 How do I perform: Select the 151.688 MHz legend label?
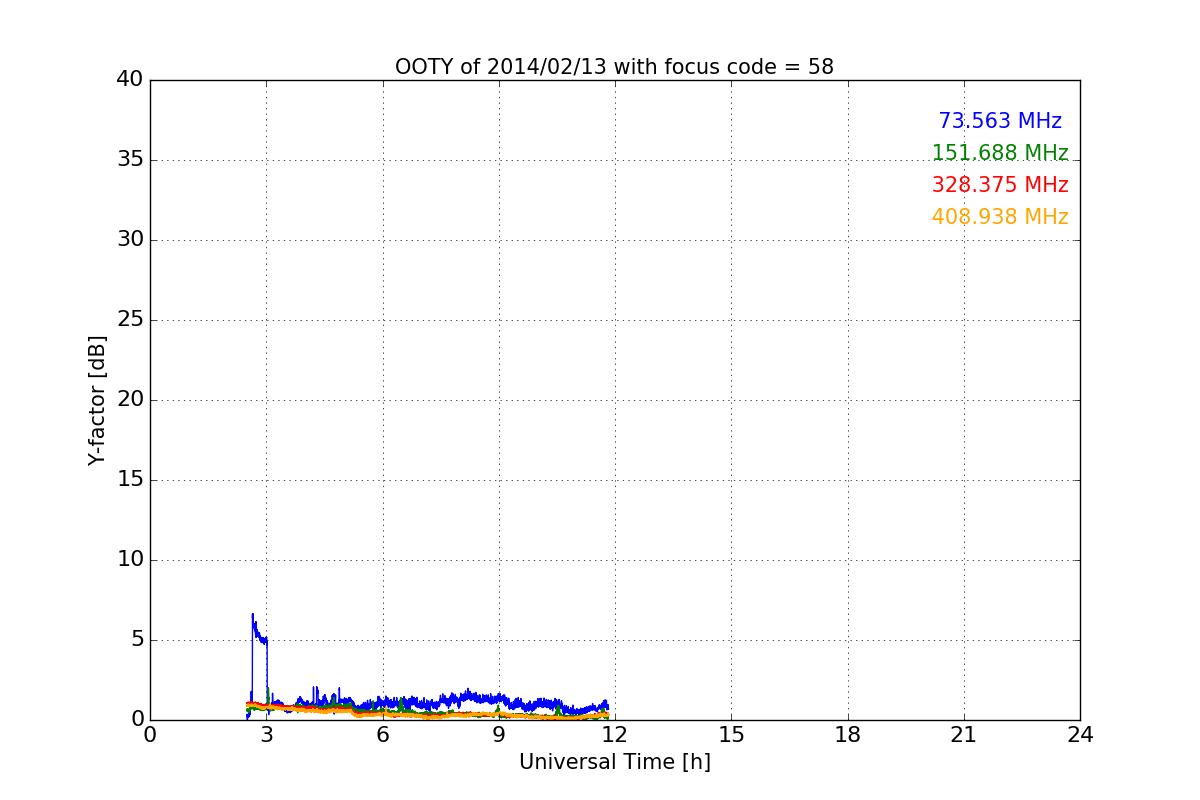(x=1000, y=153)
